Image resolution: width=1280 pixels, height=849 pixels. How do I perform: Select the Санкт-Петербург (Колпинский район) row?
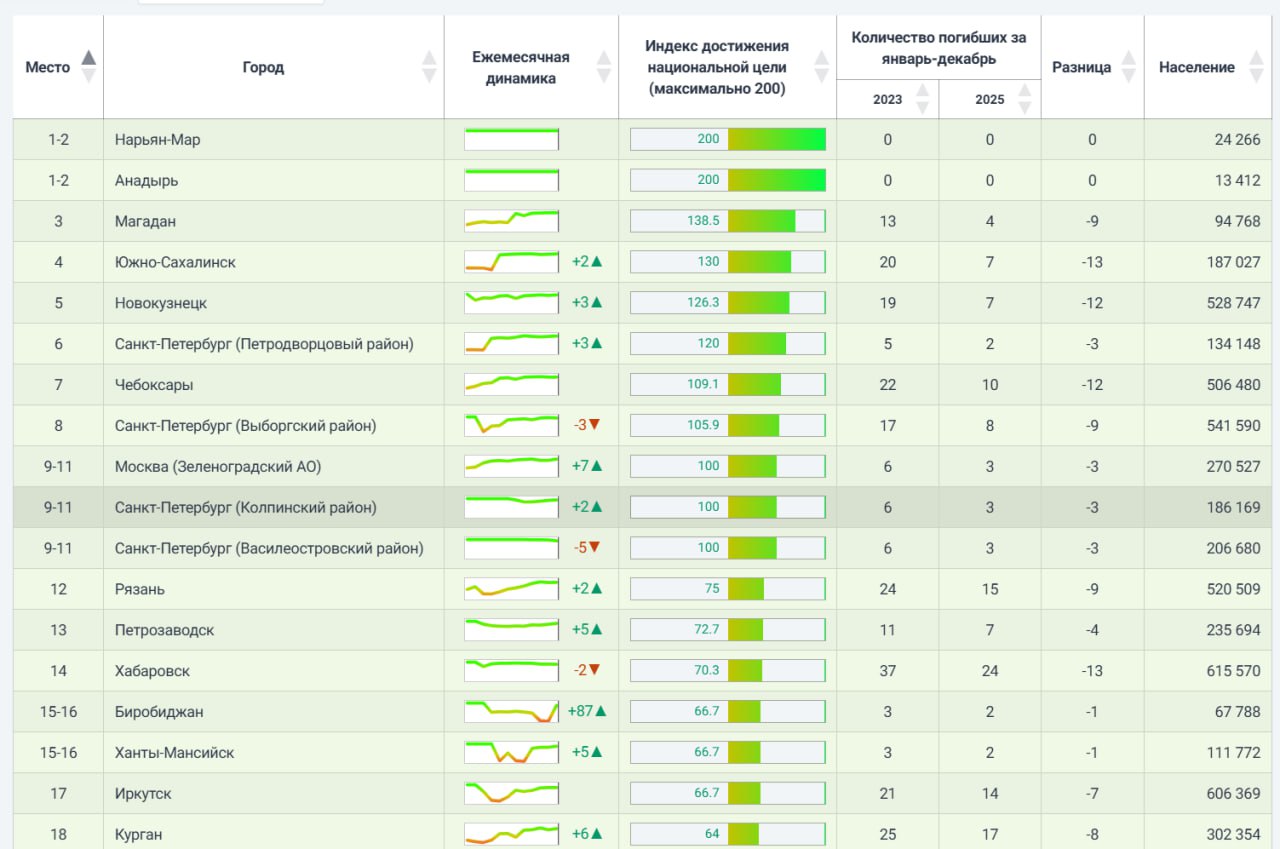[642, 507]
